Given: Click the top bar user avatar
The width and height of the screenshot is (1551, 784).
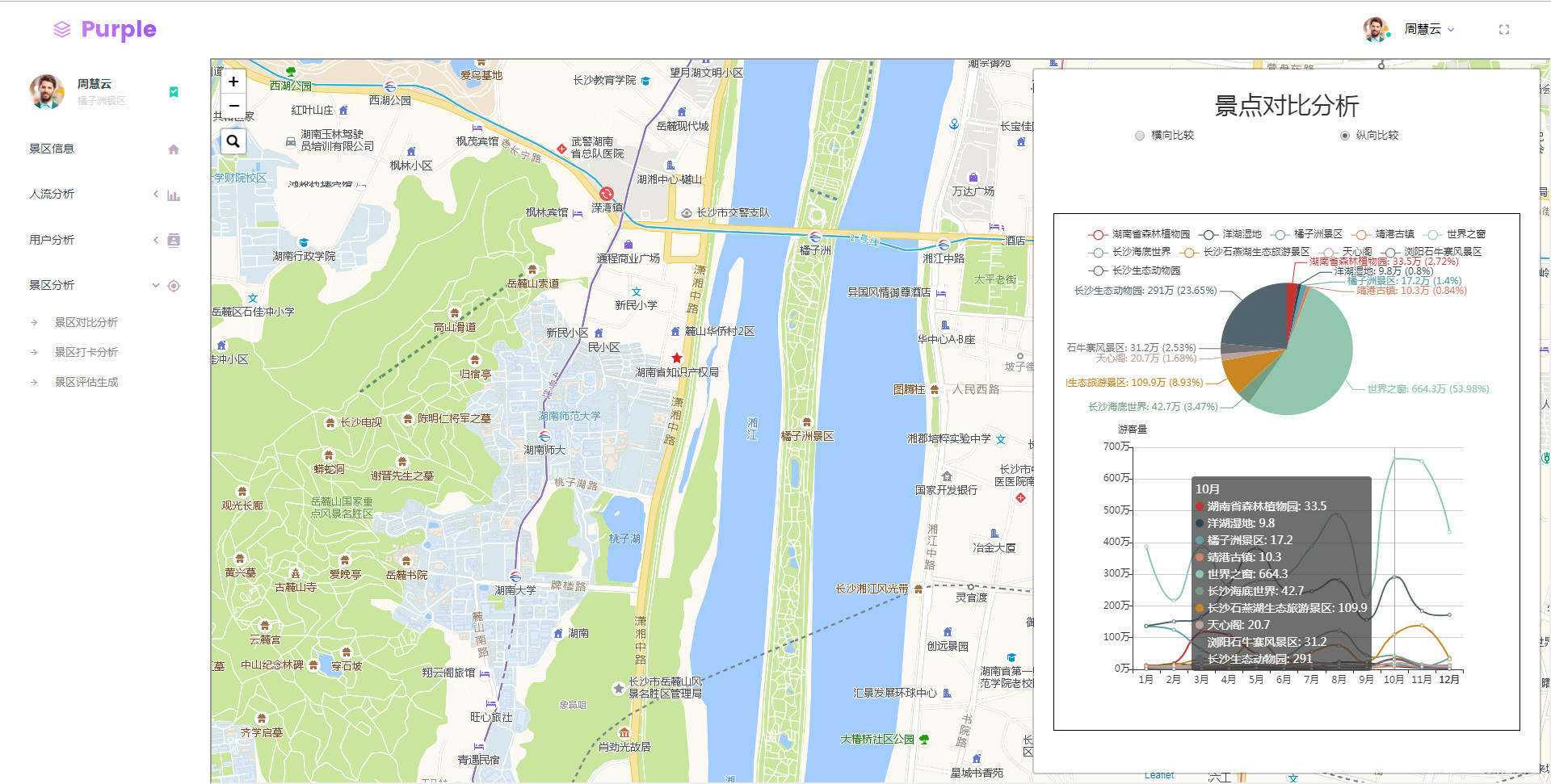Looking at the screenshot, I should (x=1377, y=30).
